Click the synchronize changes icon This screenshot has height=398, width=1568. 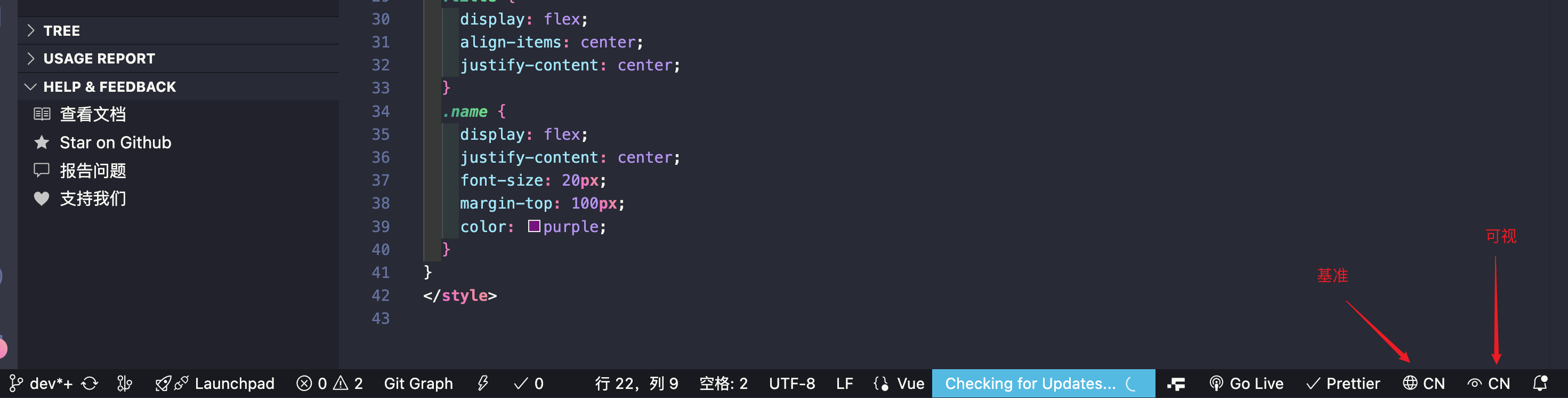(90, 384)
